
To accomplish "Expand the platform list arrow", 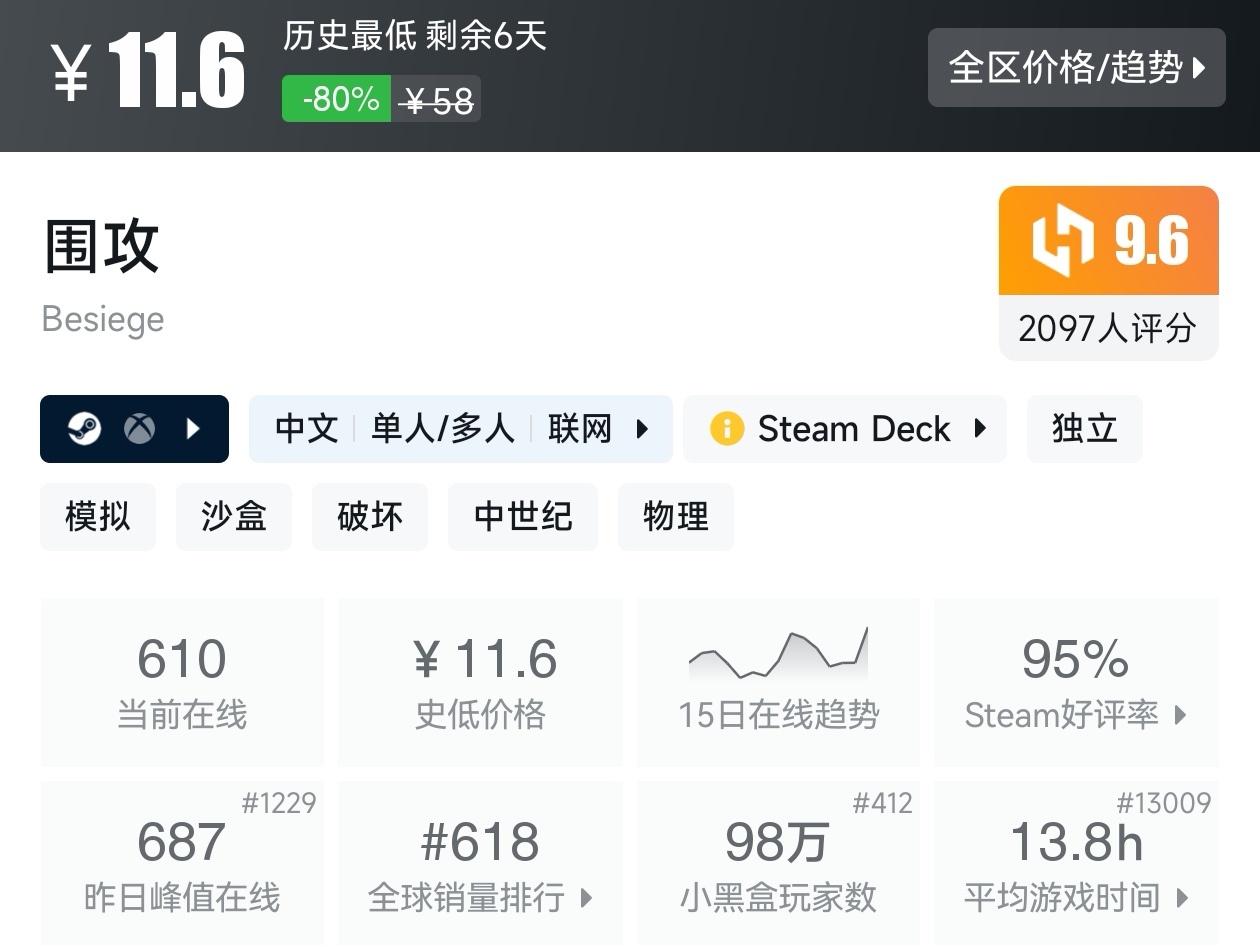I will coord(194,429).
